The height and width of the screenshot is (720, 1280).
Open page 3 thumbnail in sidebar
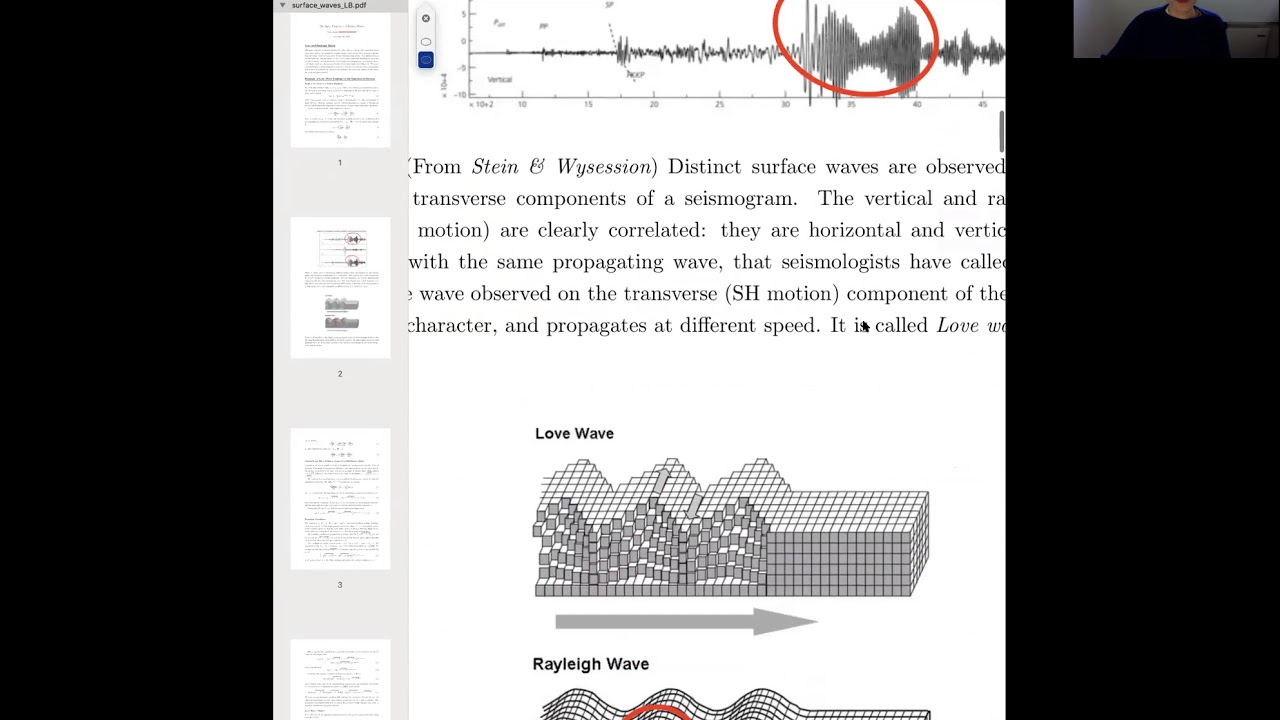coord(340,499)
